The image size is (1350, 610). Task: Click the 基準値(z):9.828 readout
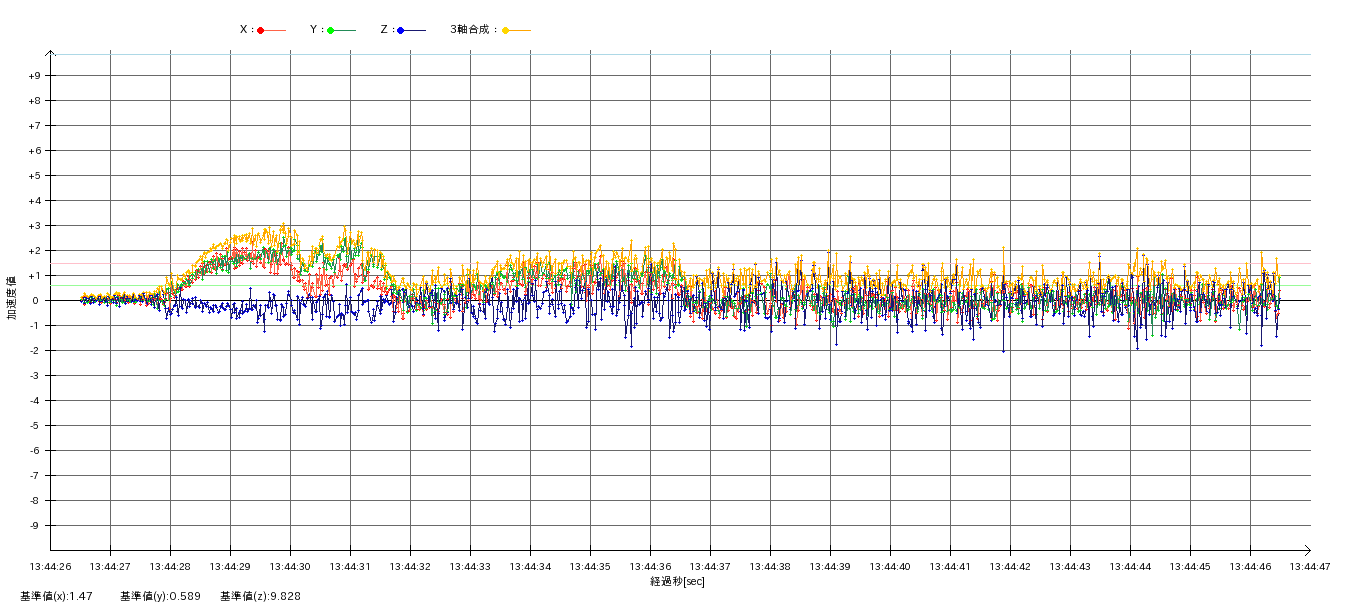click(260, 596)
